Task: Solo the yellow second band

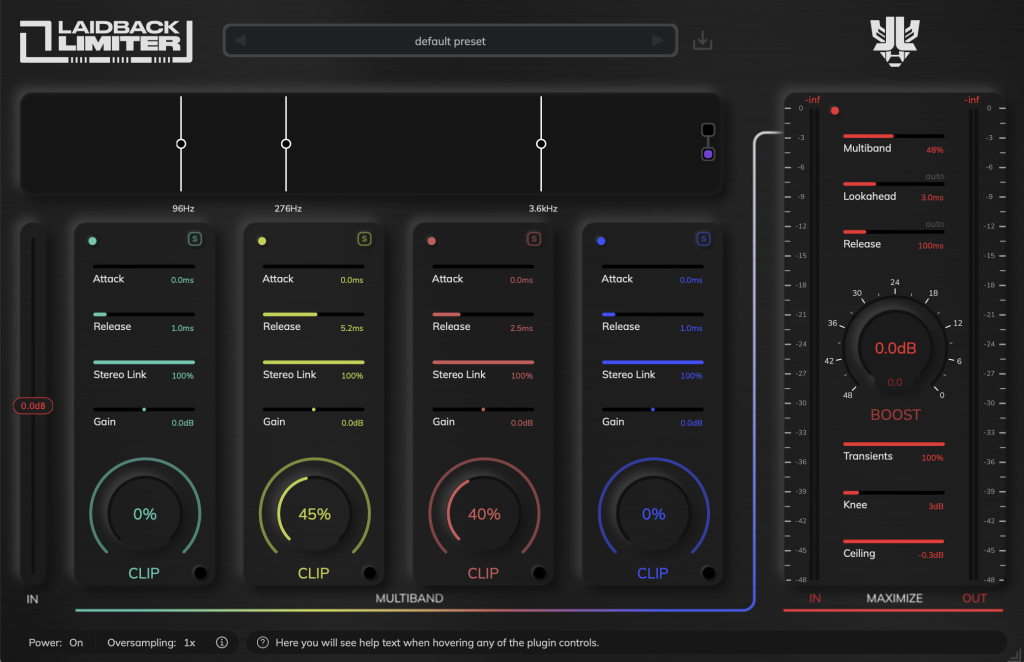Action: coord(364,239)
